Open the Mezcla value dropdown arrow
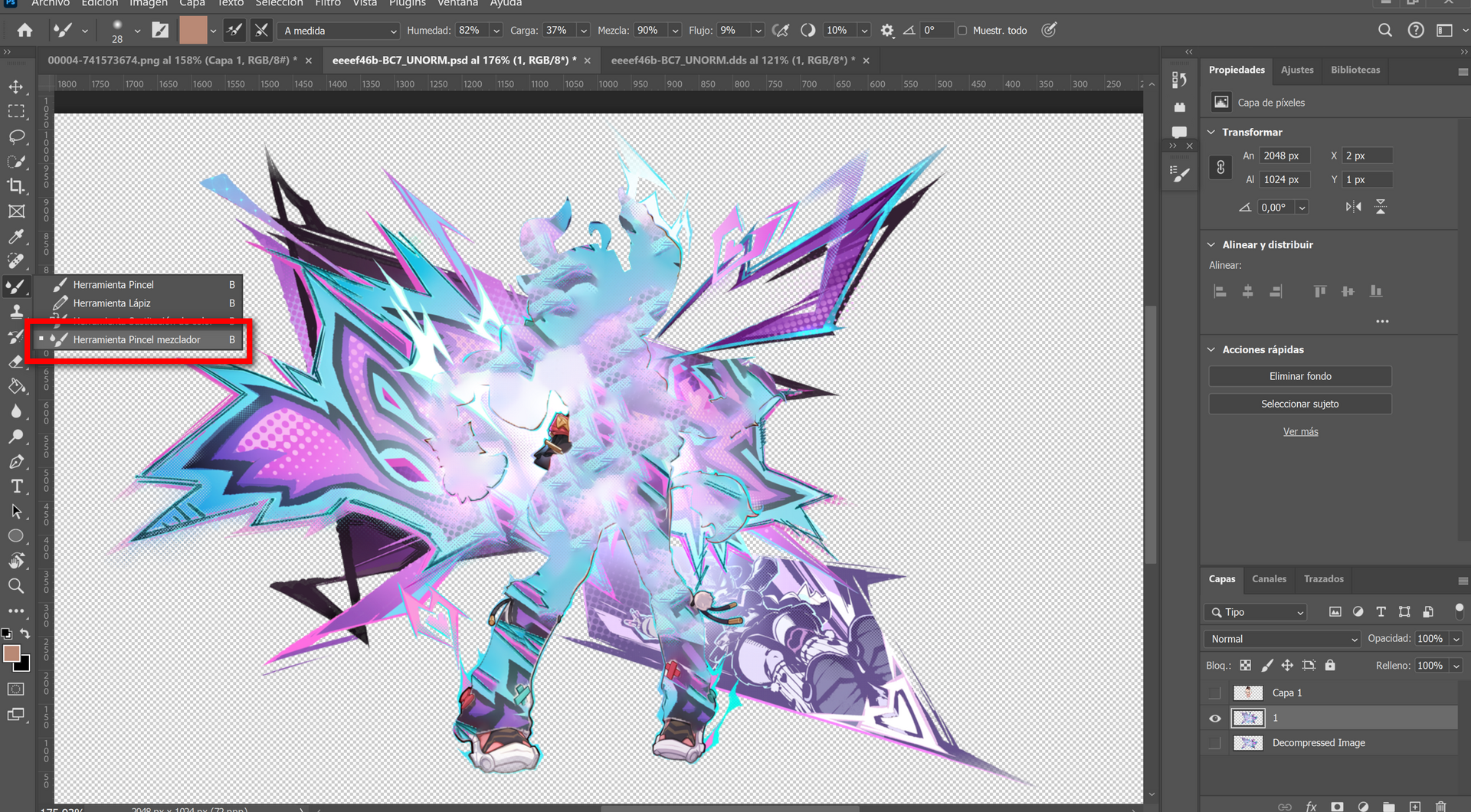The image size is (1471, 812). pos(675,31)
